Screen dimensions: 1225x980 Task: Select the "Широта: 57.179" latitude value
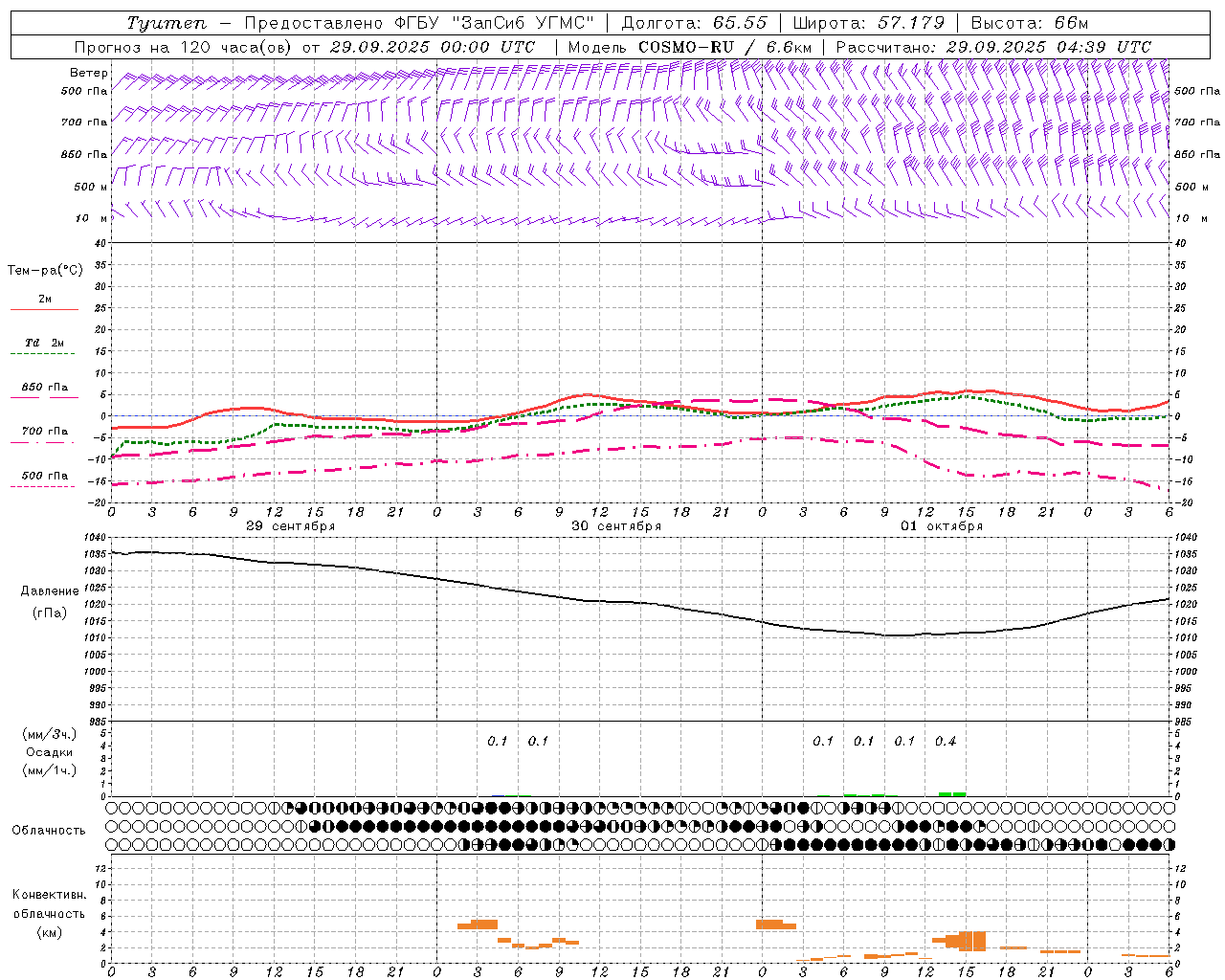pyautogui.click(x=869, y=23)
